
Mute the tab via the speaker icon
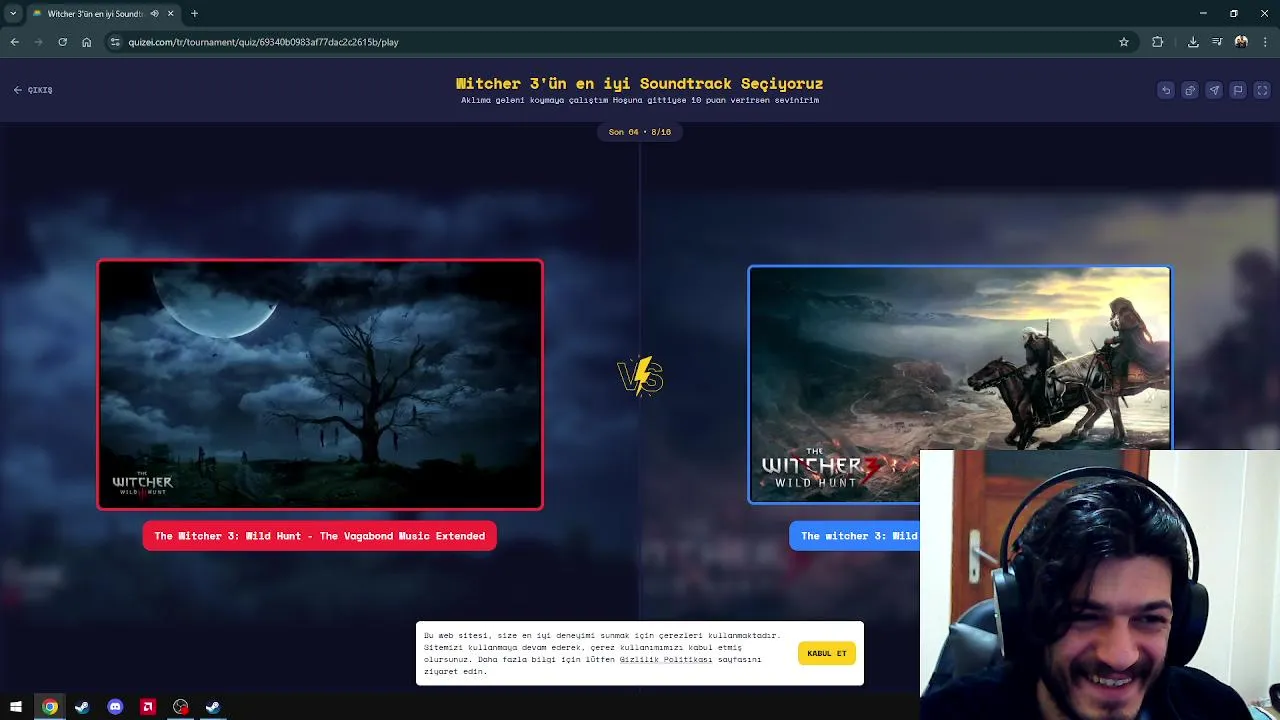coord(154,14)
